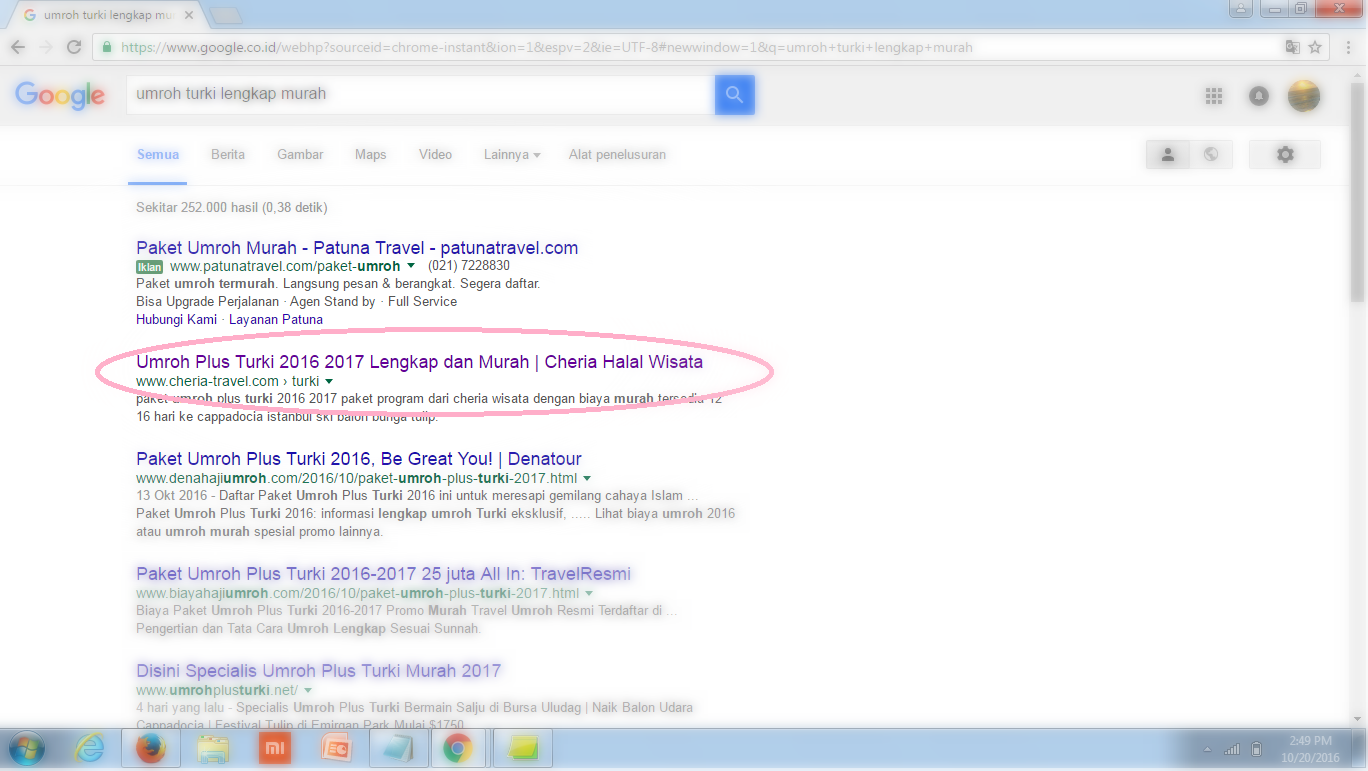Open the sticky notes taskbar icon
This screenshot has height=771, width=1368.
[522, 748]
